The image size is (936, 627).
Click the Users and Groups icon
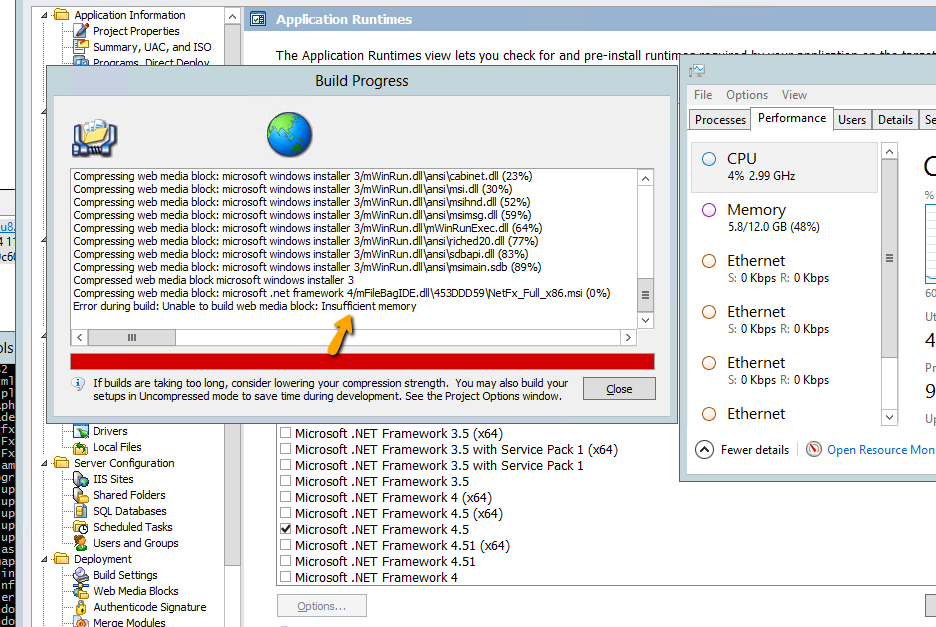pyautogui.click(x=81, y=543)
